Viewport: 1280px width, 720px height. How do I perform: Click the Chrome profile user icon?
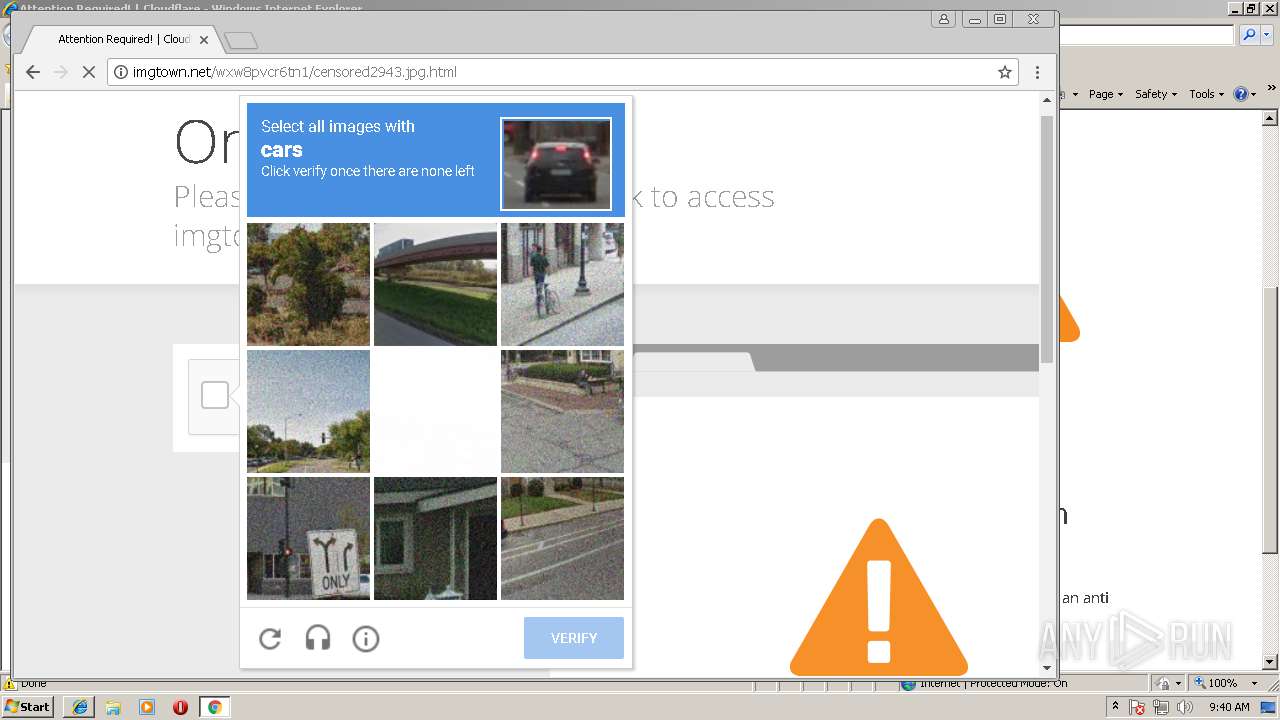click(x=943, y=19)
